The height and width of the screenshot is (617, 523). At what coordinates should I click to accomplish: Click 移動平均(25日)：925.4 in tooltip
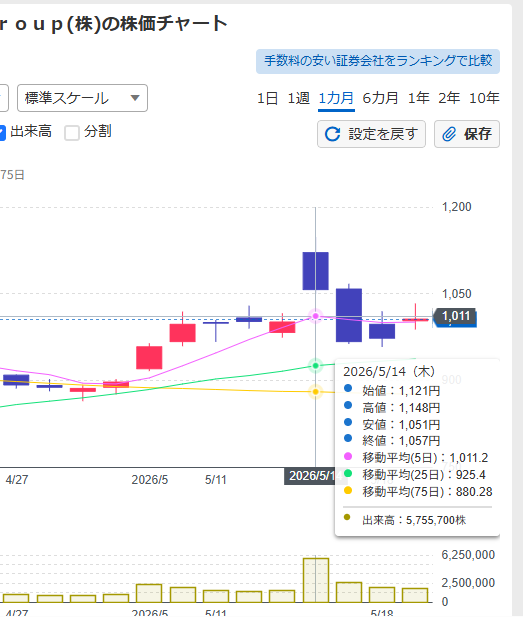424,475
